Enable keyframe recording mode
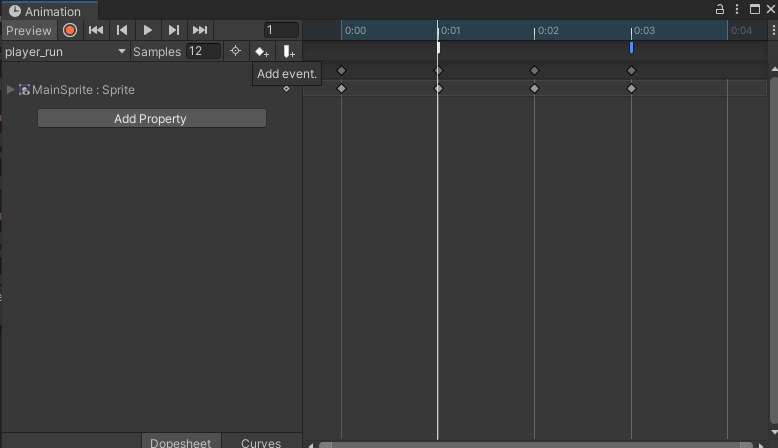 coord(70,30)
